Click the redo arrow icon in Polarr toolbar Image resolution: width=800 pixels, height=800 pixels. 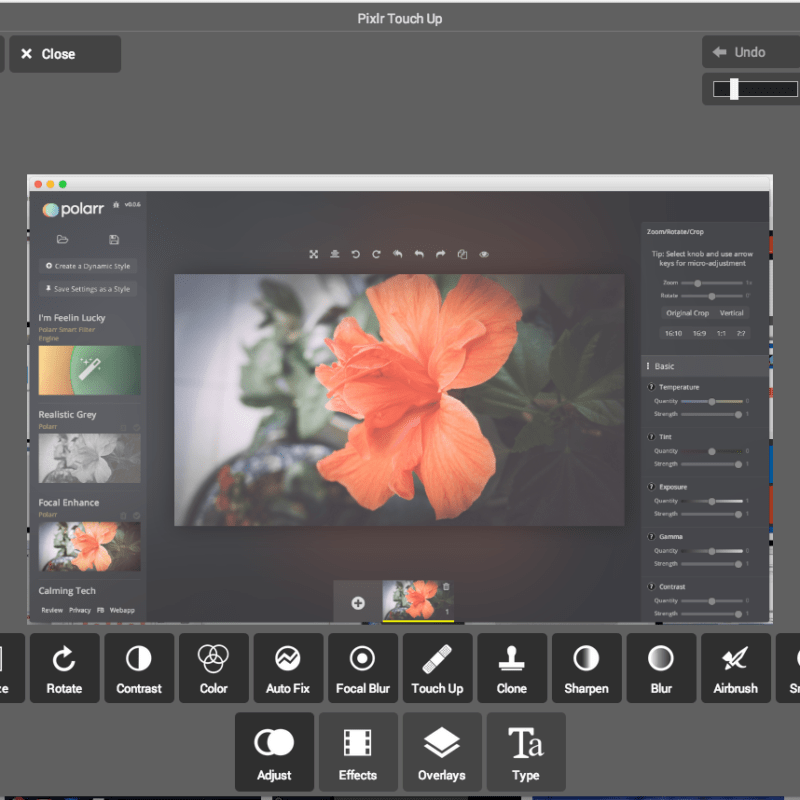click(x=440, y=254)
